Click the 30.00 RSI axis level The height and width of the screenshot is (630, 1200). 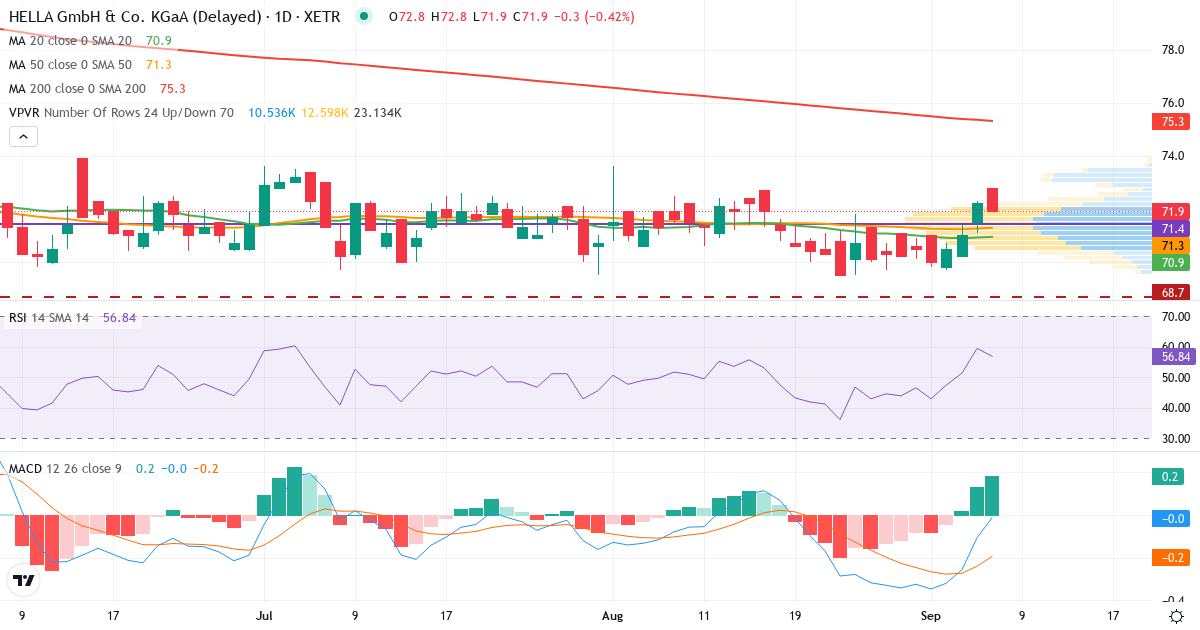(x=1175, y=439)
